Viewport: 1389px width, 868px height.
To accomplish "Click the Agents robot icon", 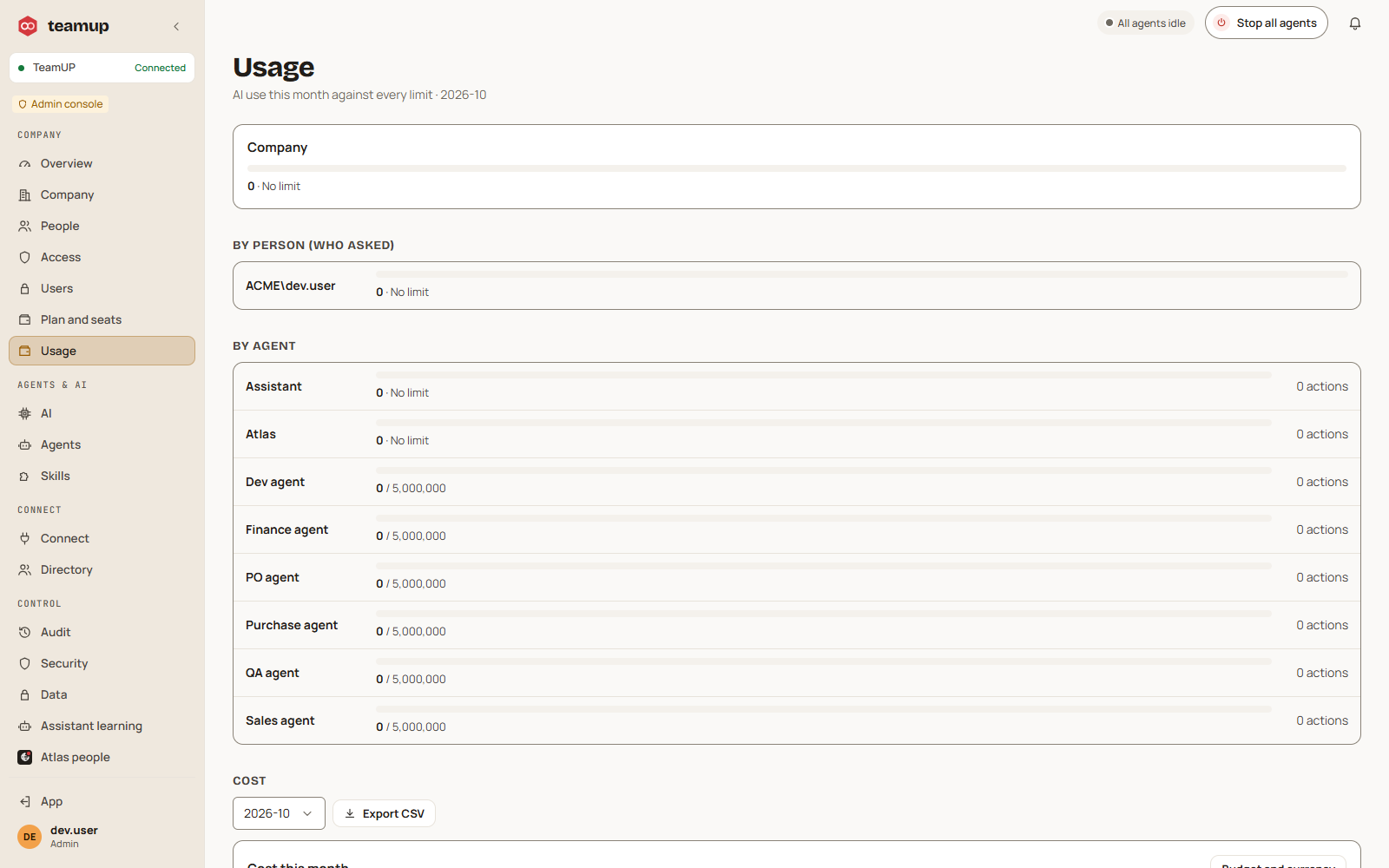I will tap(25, 444).
